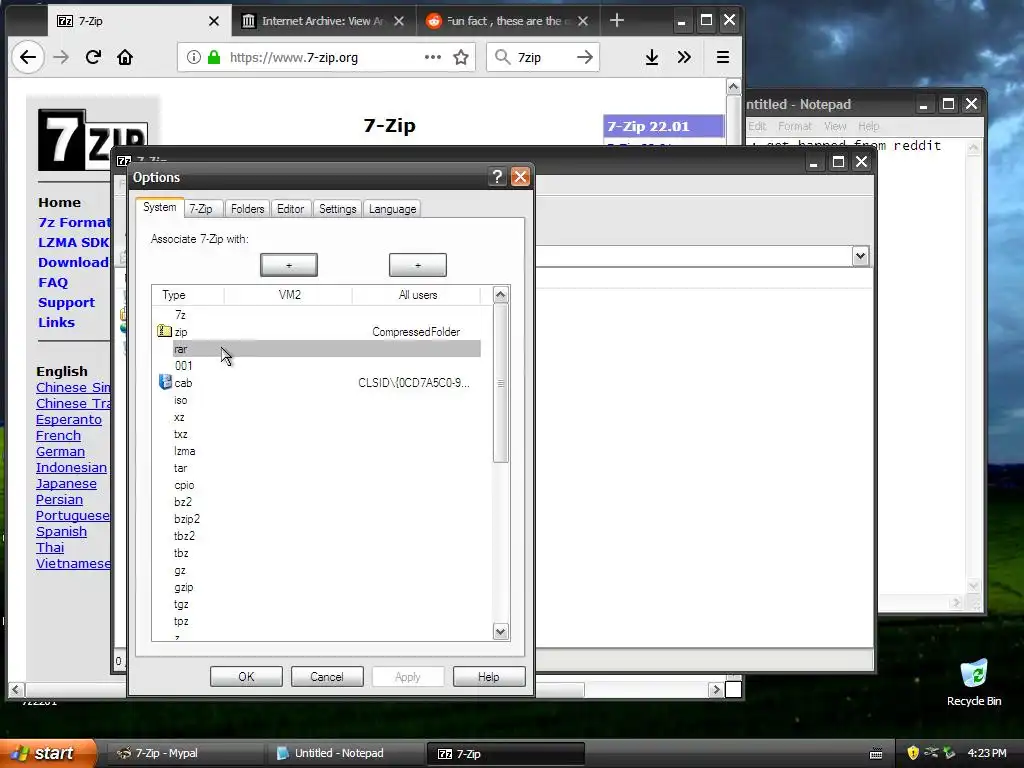Open the Language tab in Options

(392, 209)
